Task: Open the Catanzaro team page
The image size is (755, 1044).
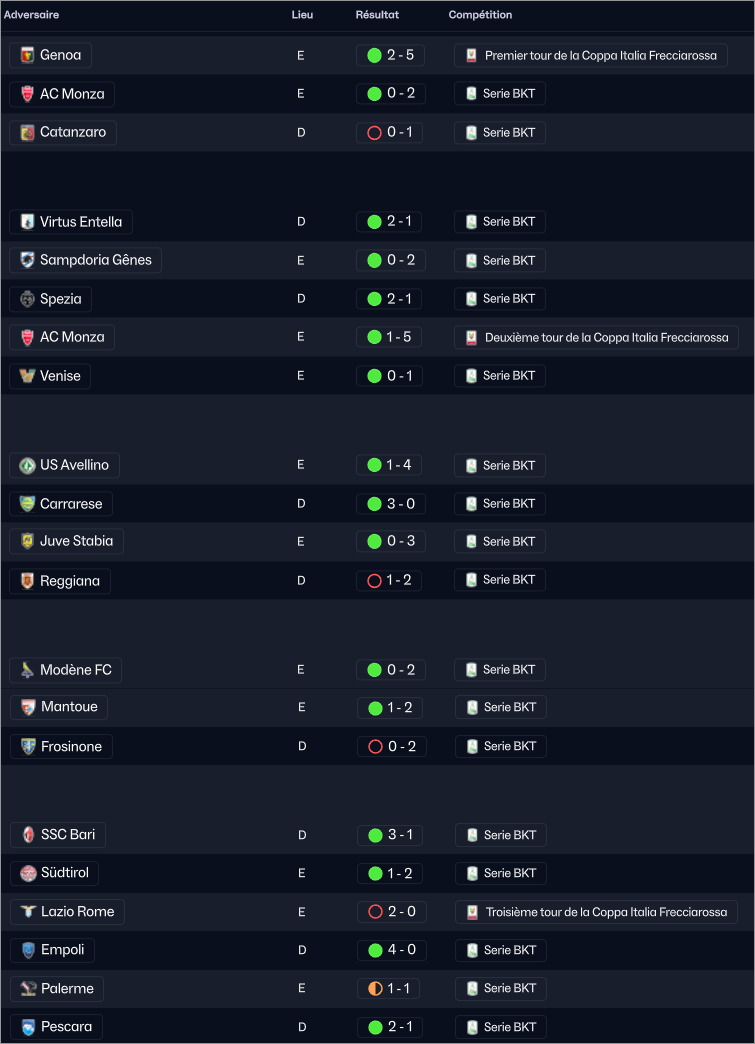Action: tap(72, 132)
